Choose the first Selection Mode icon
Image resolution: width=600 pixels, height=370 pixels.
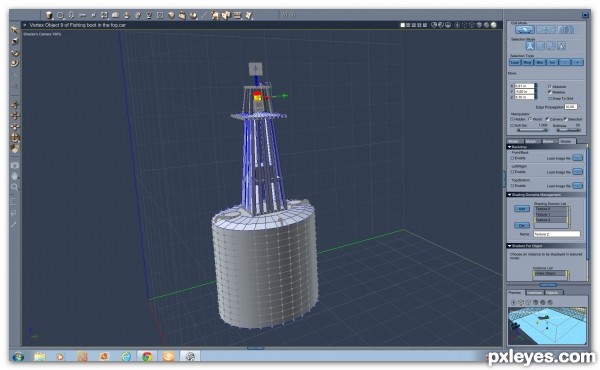coord(530,46)
